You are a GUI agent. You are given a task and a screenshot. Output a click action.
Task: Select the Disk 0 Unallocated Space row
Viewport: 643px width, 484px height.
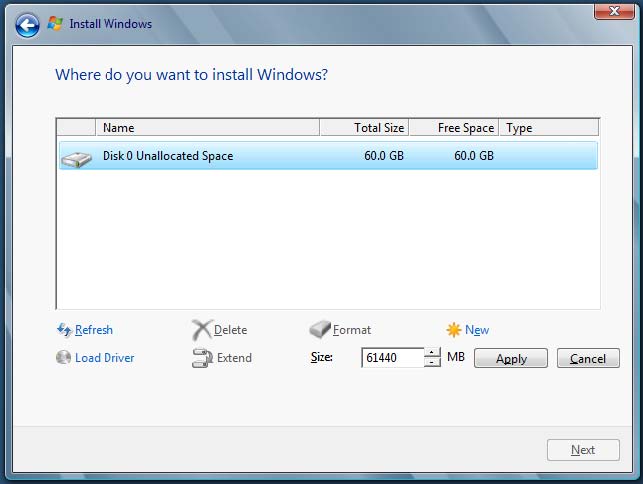[328, 156]
